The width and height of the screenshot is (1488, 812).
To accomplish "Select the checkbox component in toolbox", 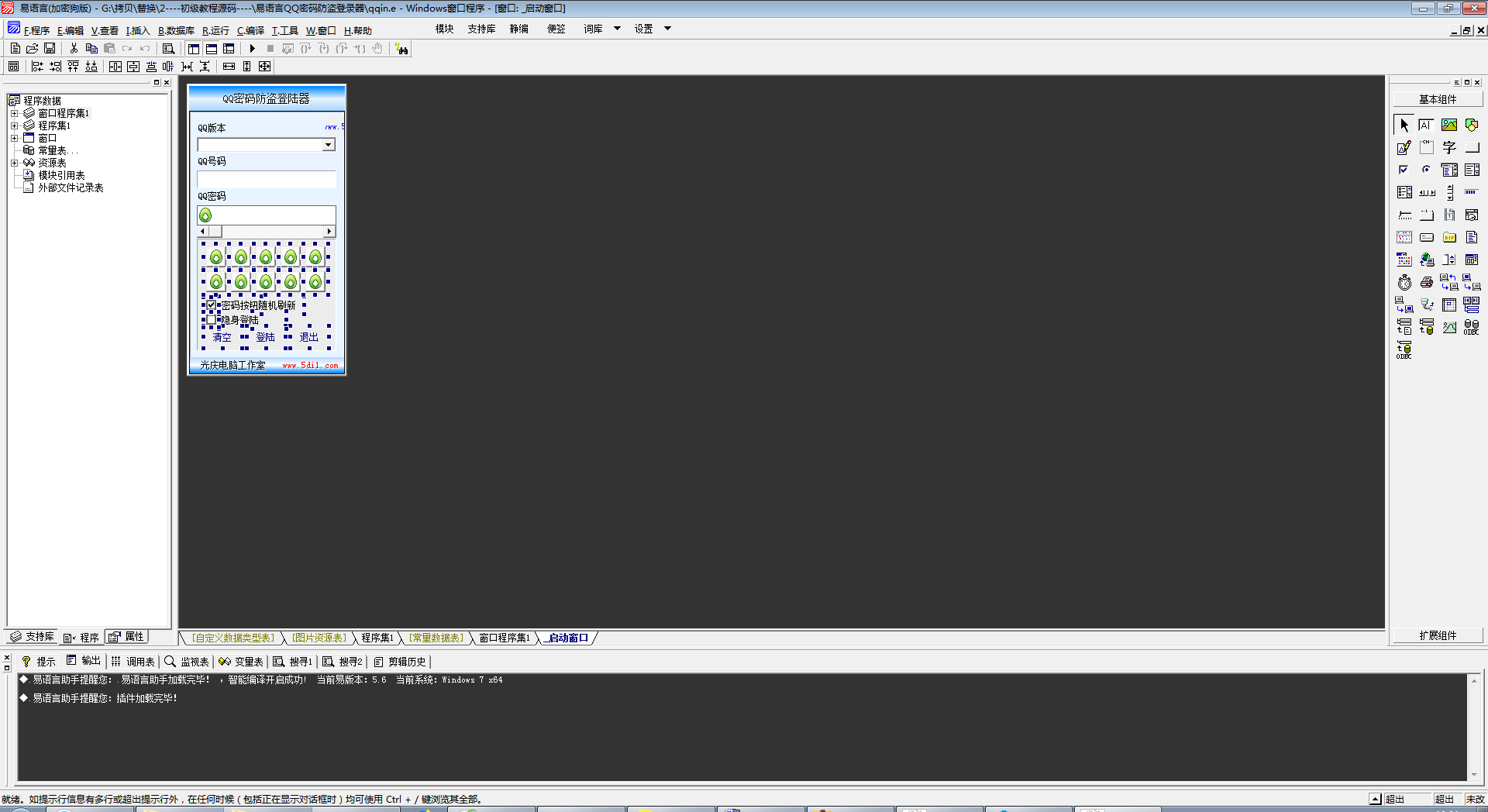I will point(1404,170).
